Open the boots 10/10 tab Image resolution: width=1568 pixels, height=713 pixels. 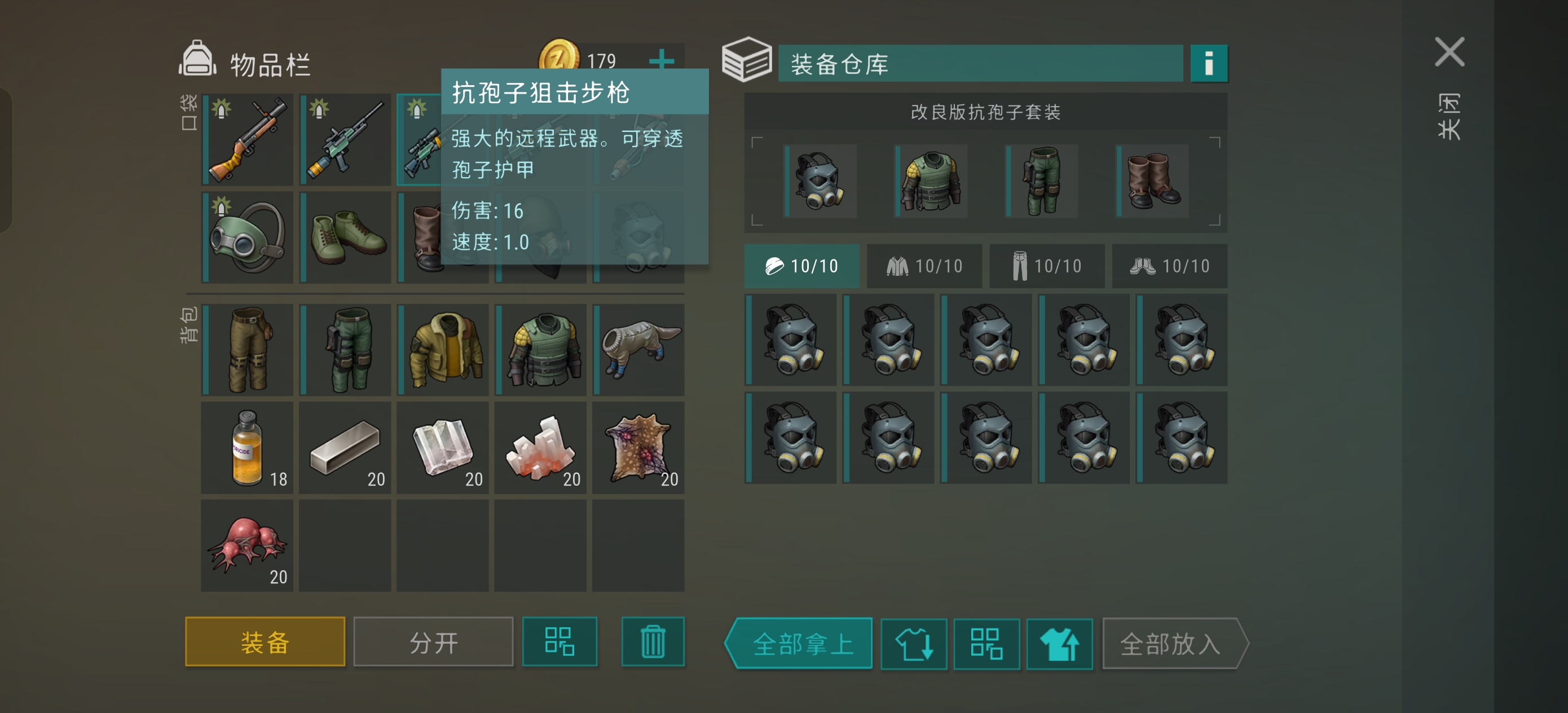1169,266
